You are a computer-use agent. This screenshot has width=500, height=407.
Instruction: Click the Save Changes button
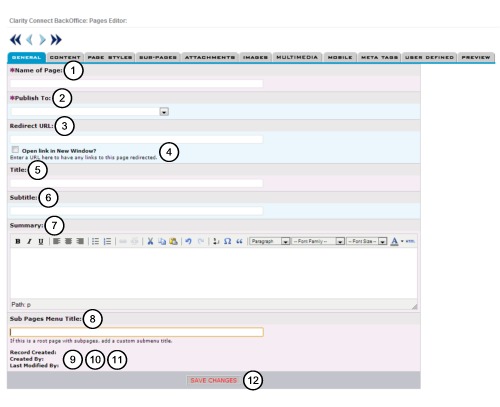[213, 380]
